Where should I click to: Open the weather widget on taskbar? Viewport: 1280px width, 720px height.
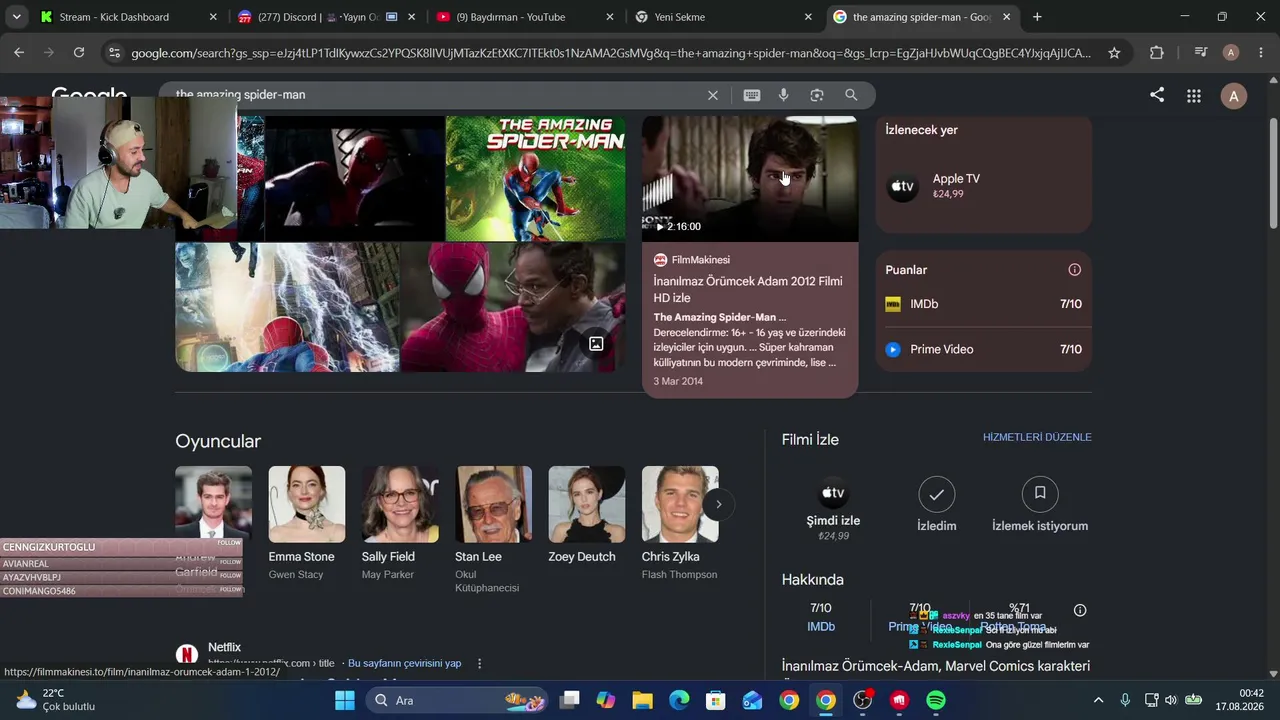55,700
